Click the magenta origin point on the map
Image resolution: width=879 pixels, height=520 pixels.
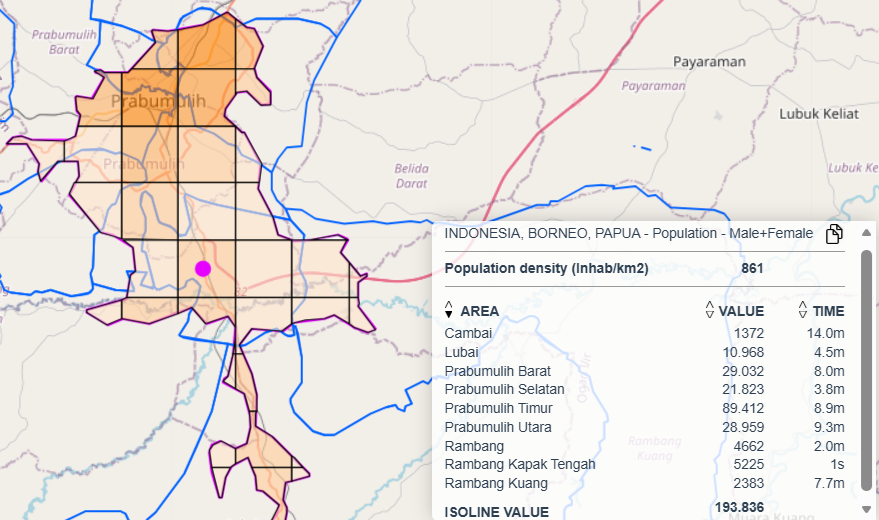pyautogui.click(x=203, y=269)
